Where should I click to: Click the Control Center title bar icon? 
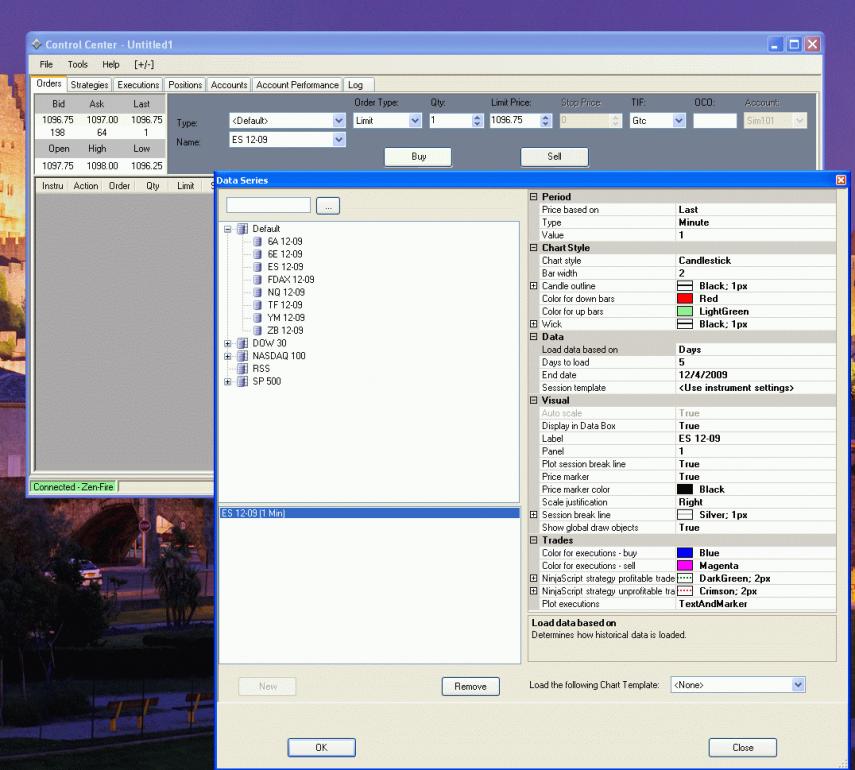36,46
